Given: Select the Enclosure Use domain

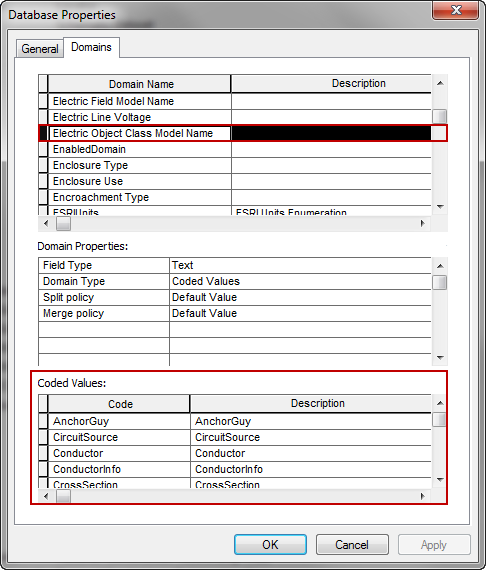Looking at the screenshot, I should point(139,181).
